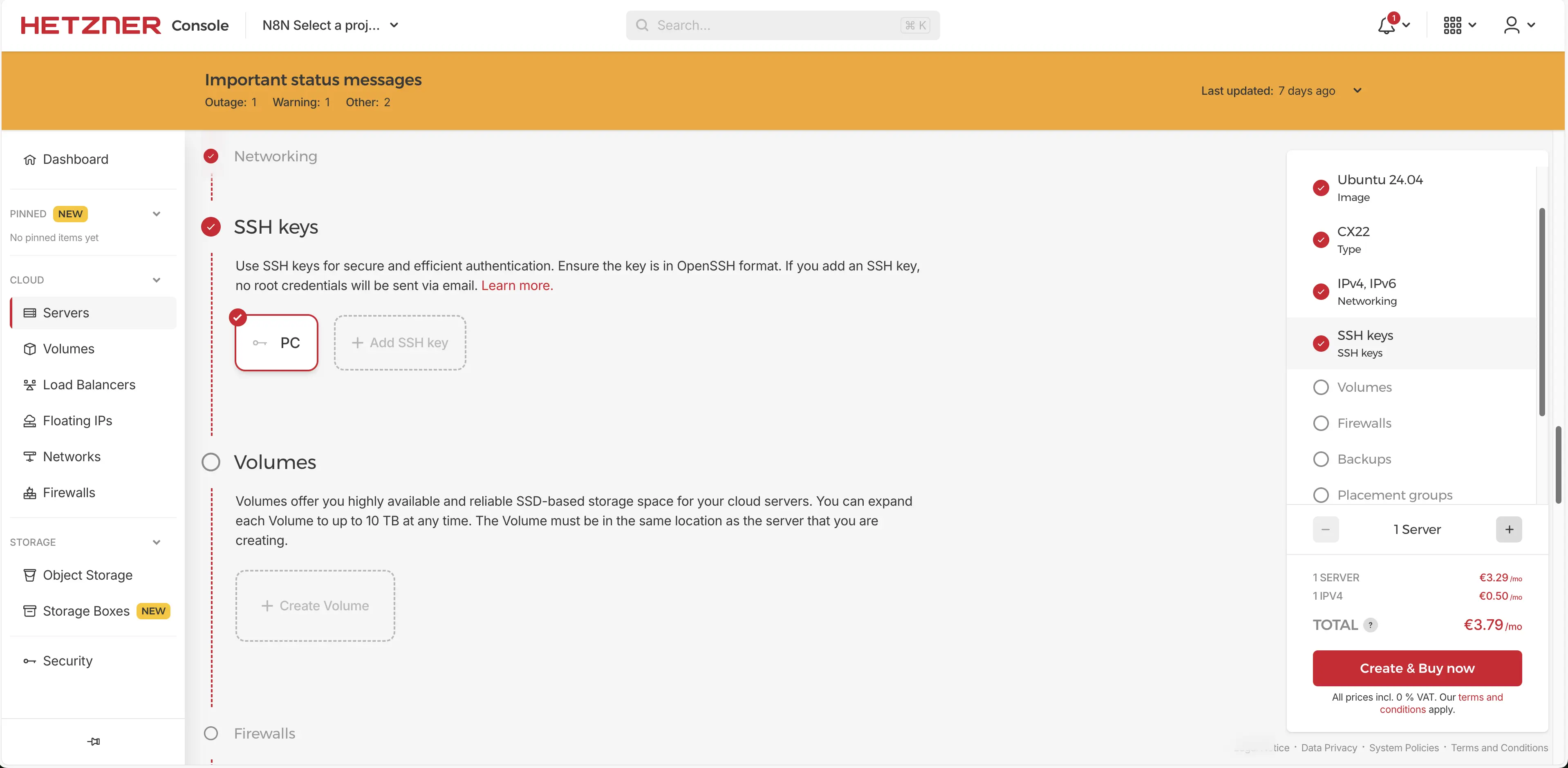
Task: Open the SSH keys Learn more link
Action: 517,286
